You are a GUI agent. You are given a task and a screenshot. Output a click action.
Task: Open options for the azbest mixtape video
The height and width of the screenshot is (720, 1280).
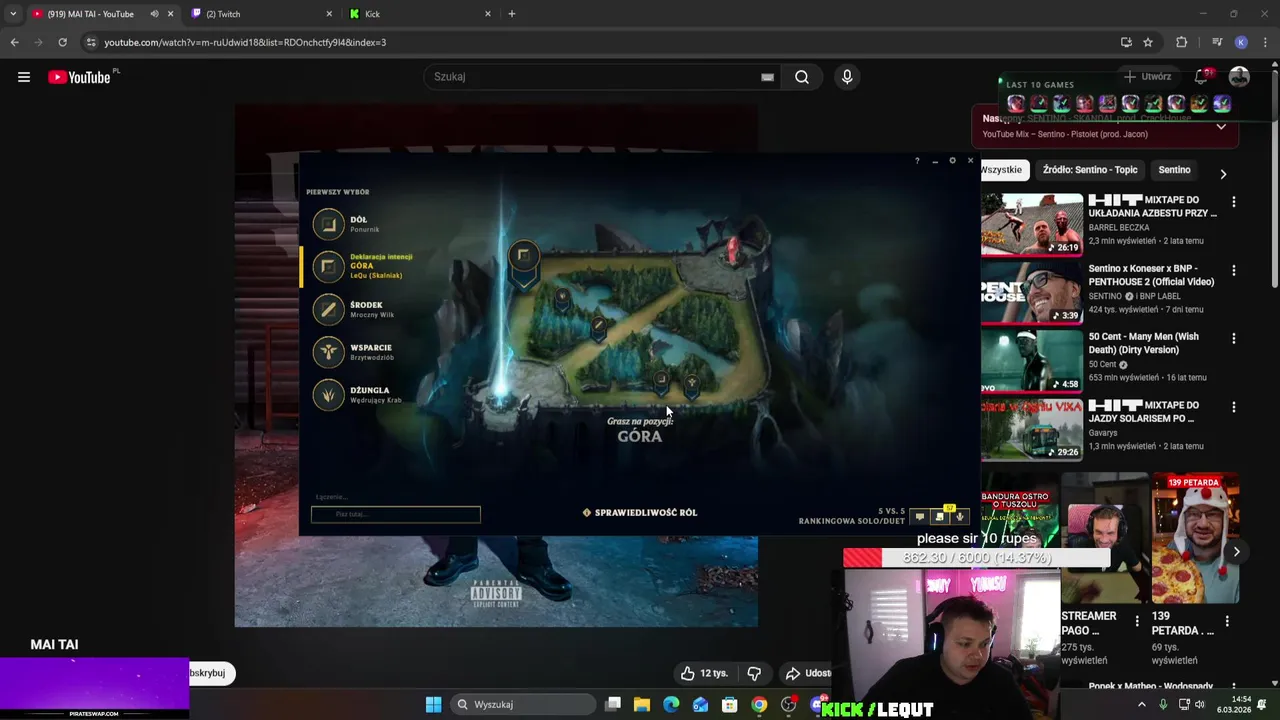[x=1234, y=202]
